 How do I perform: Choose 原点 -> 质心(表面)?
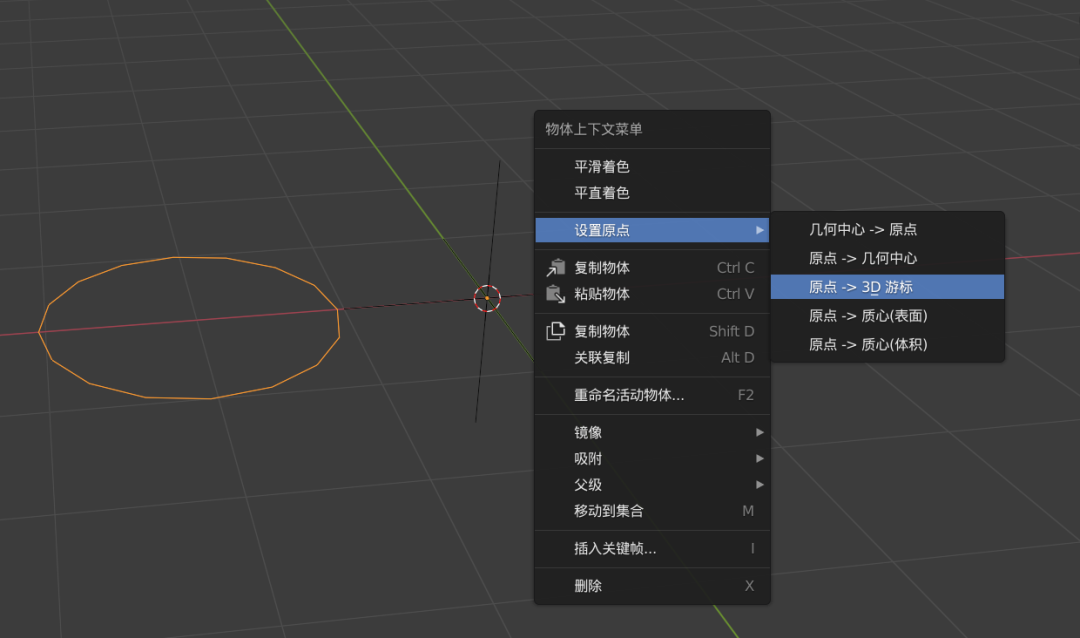887,316
